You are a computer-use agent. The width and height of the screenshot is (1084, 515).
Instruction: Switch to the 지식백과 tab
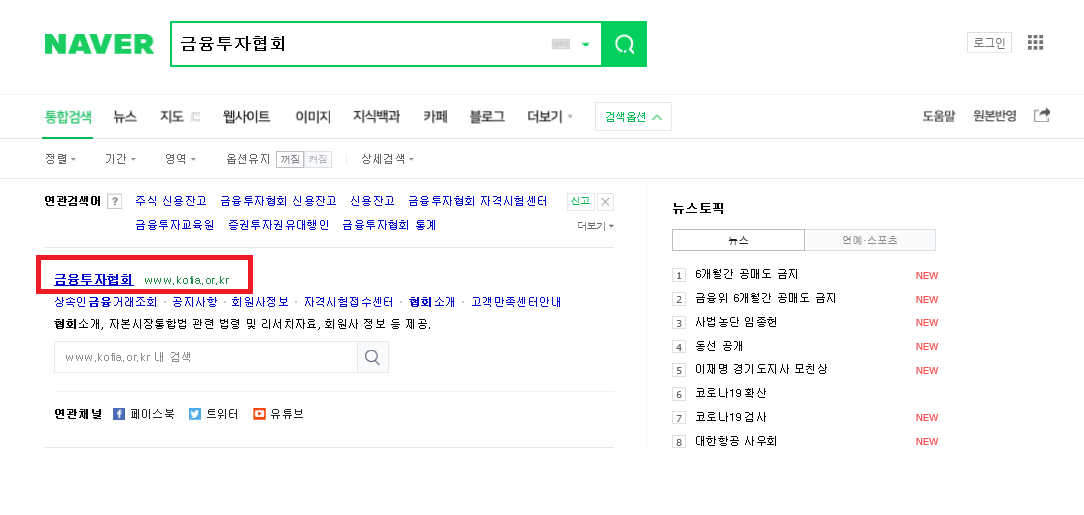pyautogui.click(x=376, y=117)
